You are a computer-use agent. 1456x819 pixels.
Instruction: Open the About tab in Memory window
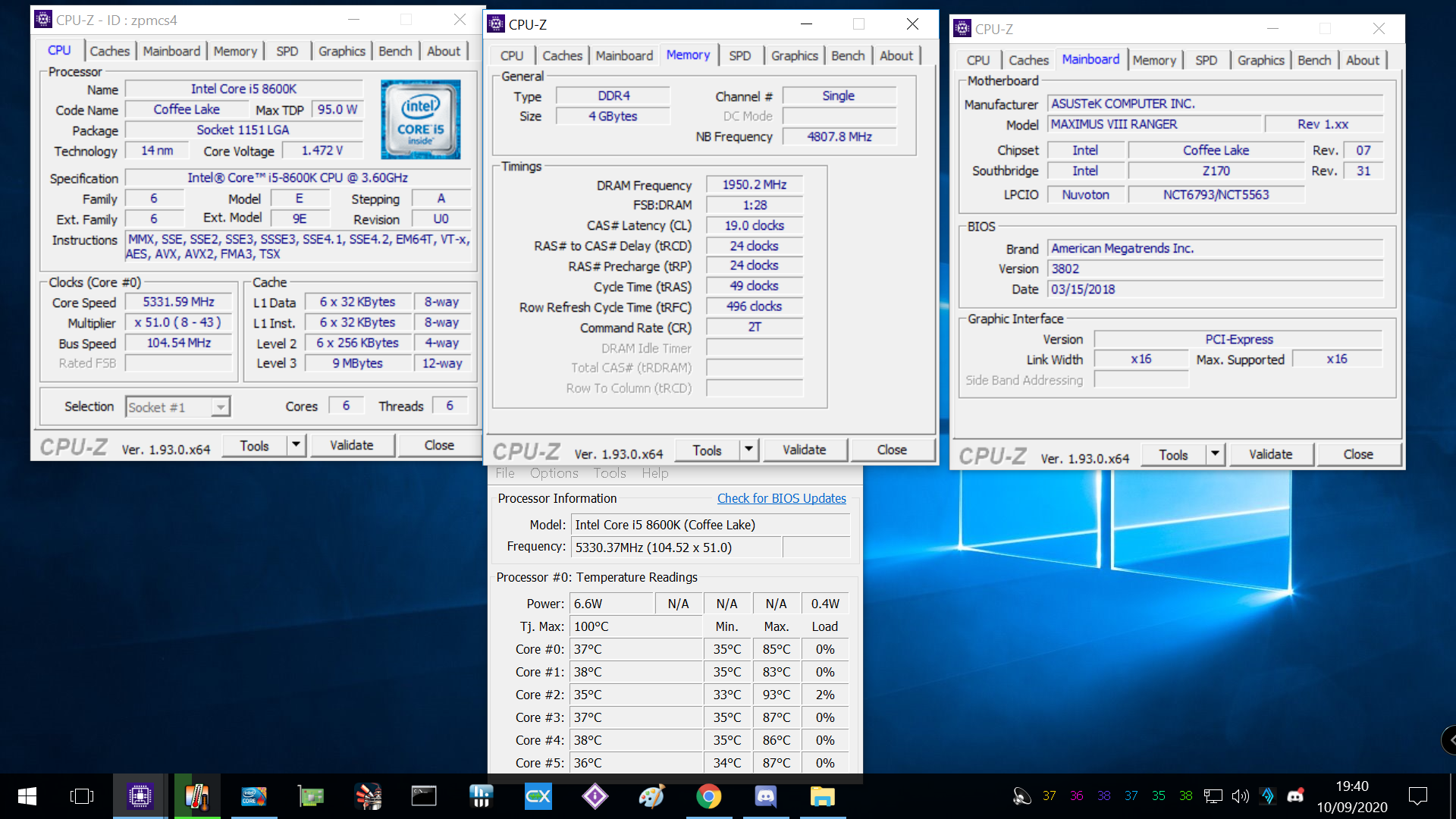896,55
